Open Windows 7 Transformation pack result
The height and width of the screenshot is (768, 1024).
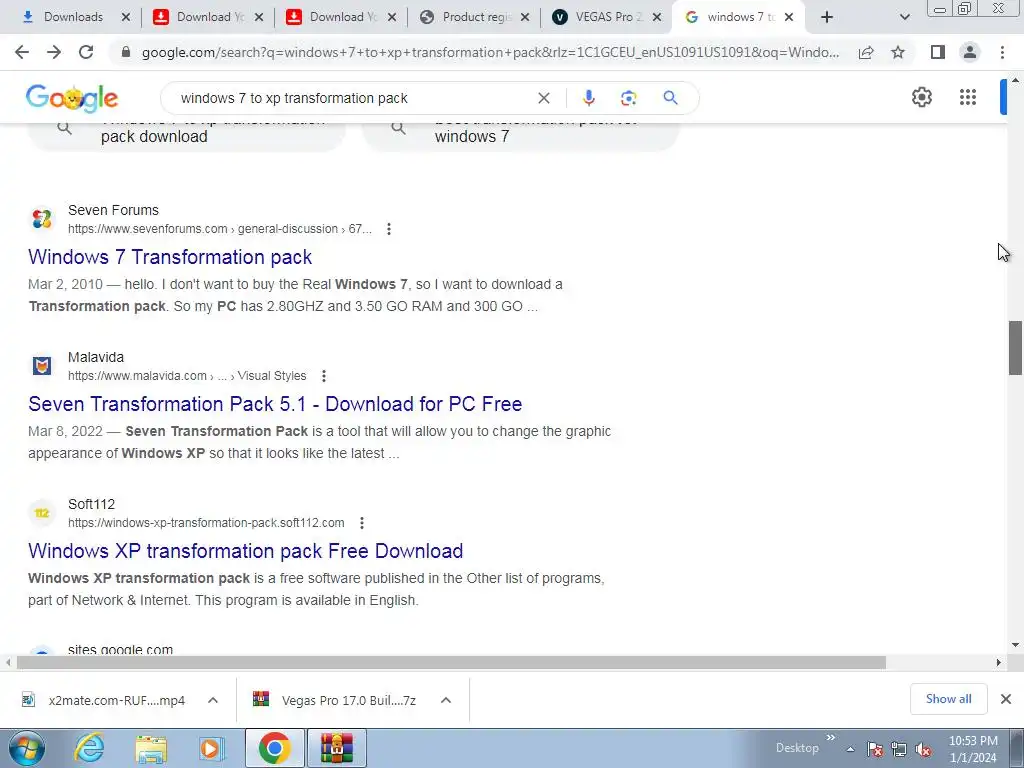(170, 257)
